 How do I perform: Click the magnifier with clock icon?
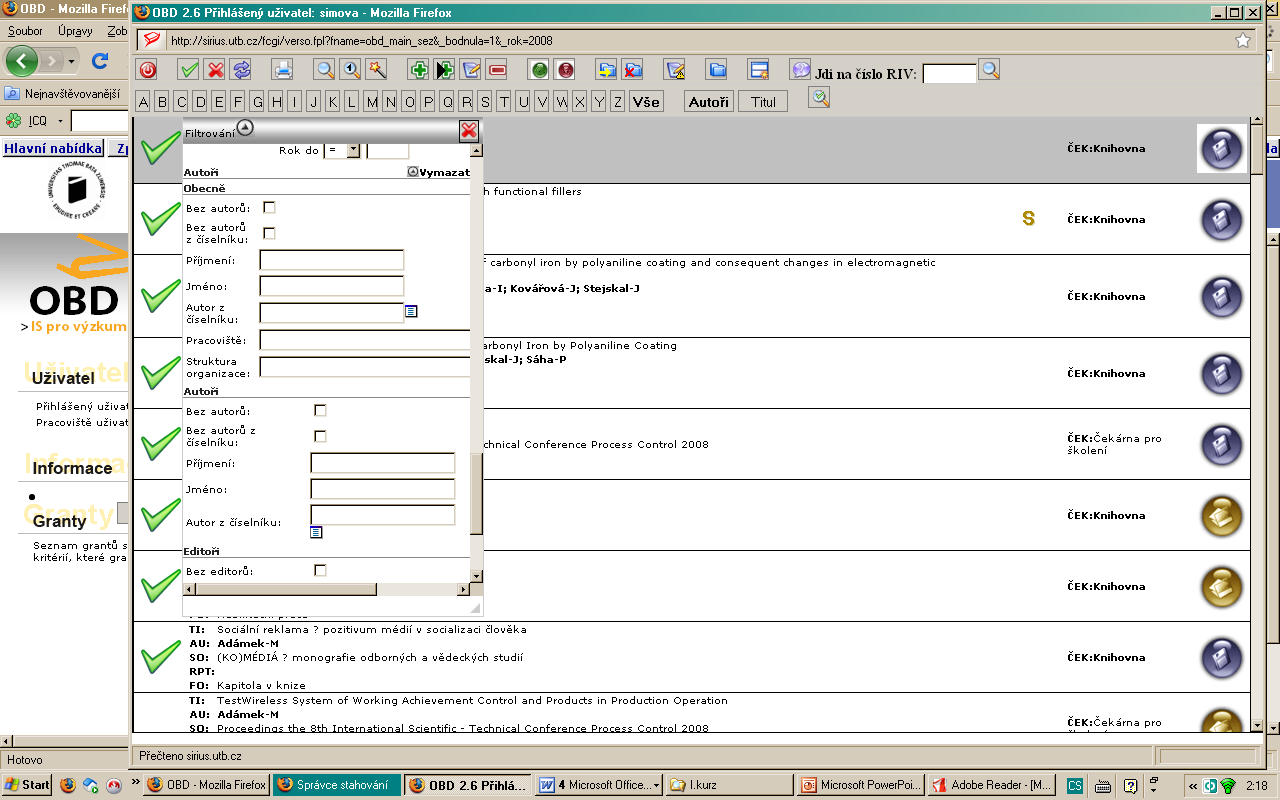pyautogui.click(x=351, y=70)
